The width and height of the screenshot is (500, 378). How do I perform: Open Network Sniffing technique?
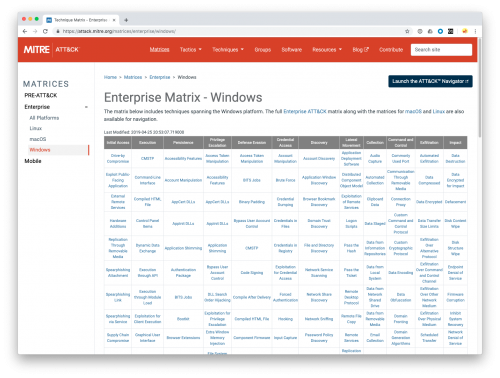[319, 319]
